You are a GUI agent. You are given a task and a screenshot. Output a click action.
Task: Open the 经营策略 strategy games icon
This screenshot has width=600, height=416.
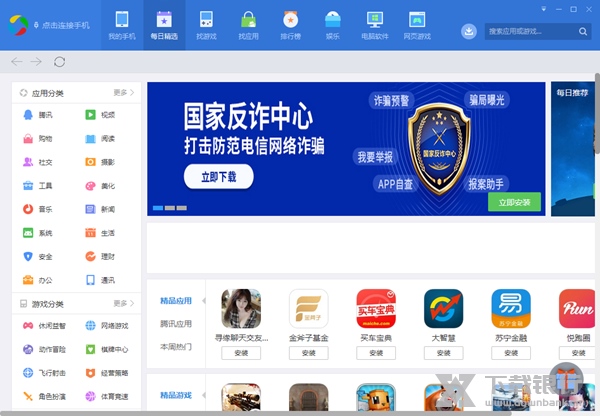coord(90,373)
